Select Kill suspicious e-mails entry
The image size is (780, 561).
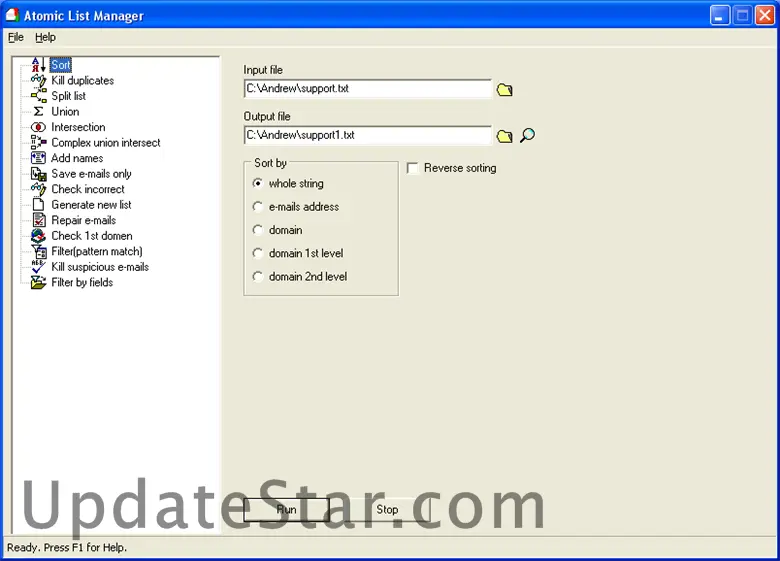(100, 267)
